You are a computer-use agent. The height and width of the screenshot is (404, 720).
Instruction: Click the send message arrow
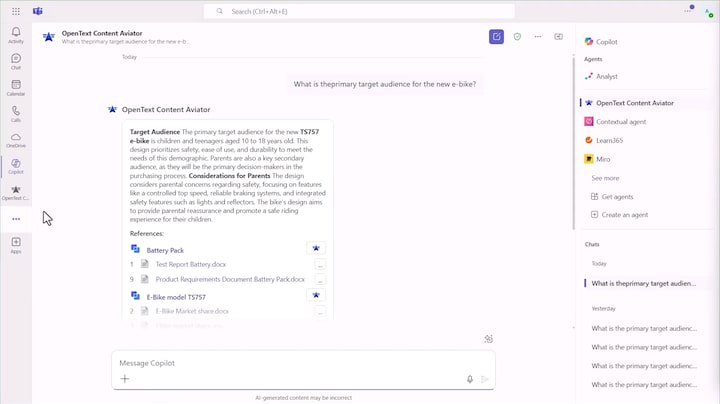pyautogui.click(x=484, y=379)
